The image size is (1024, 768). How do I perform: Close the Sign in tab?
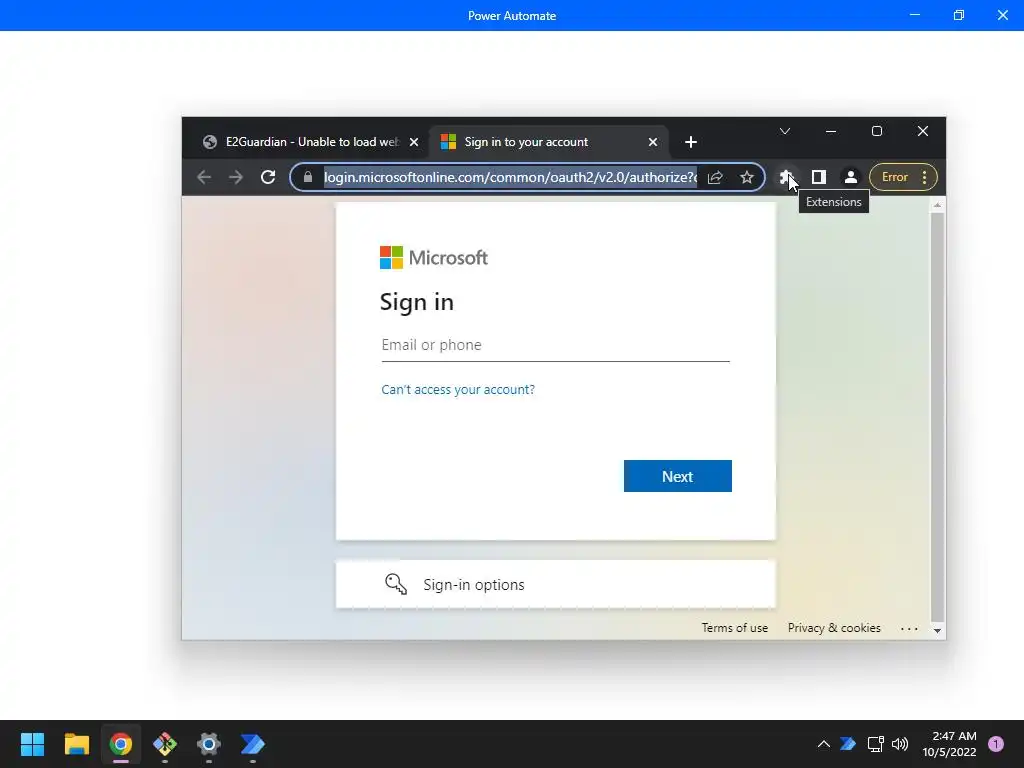click(652, 142)
